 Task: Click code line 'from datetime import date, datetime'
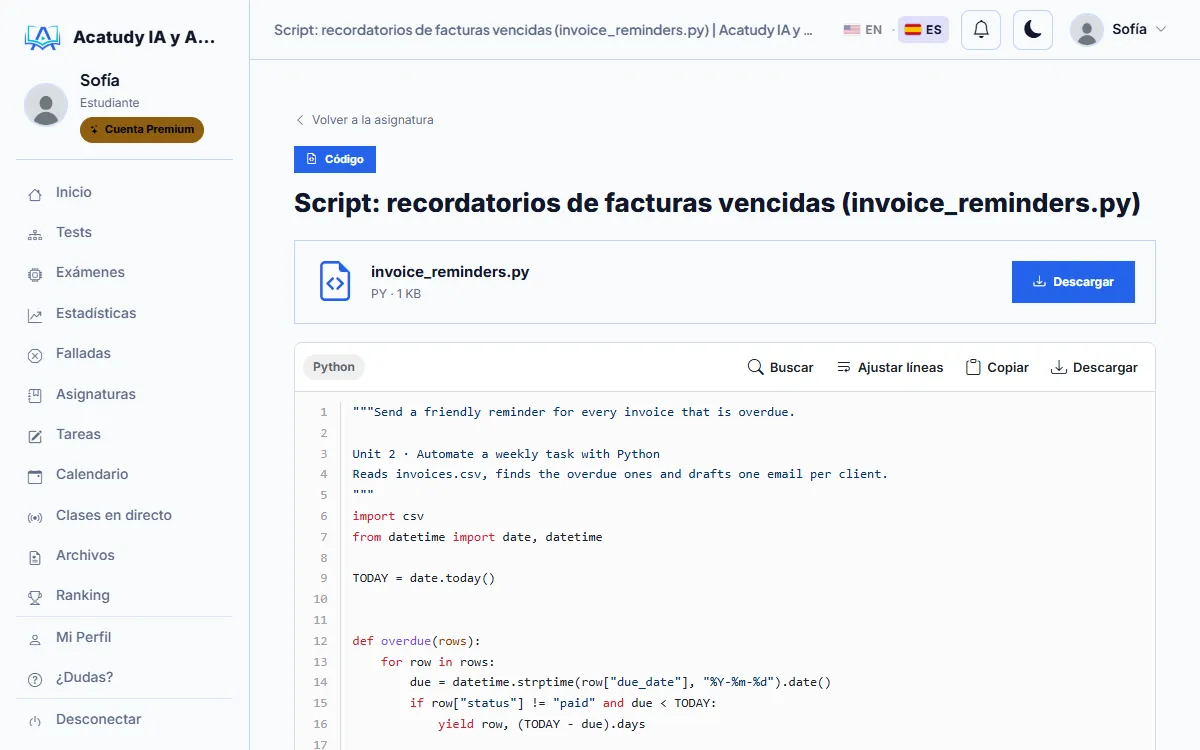click(477, 537)
